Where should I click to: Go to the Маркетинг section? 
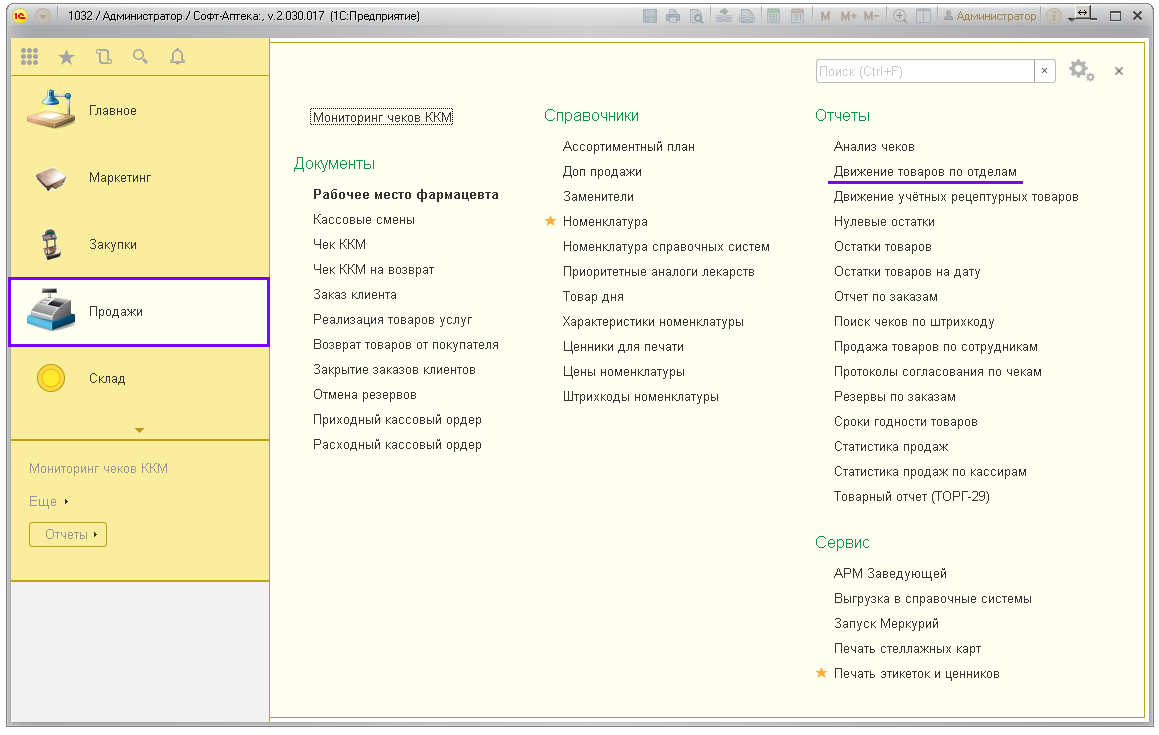119,178
